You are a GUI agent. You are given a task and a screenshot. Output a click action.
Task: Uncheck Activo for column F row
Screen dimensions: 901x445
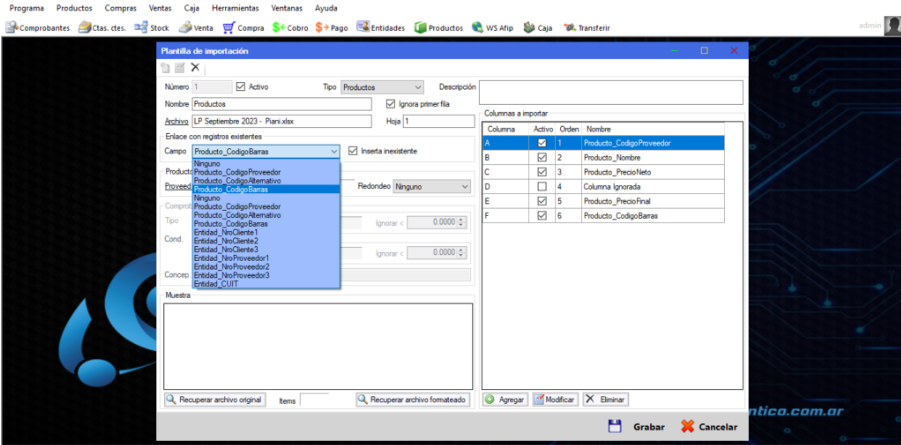coord(542,216)
